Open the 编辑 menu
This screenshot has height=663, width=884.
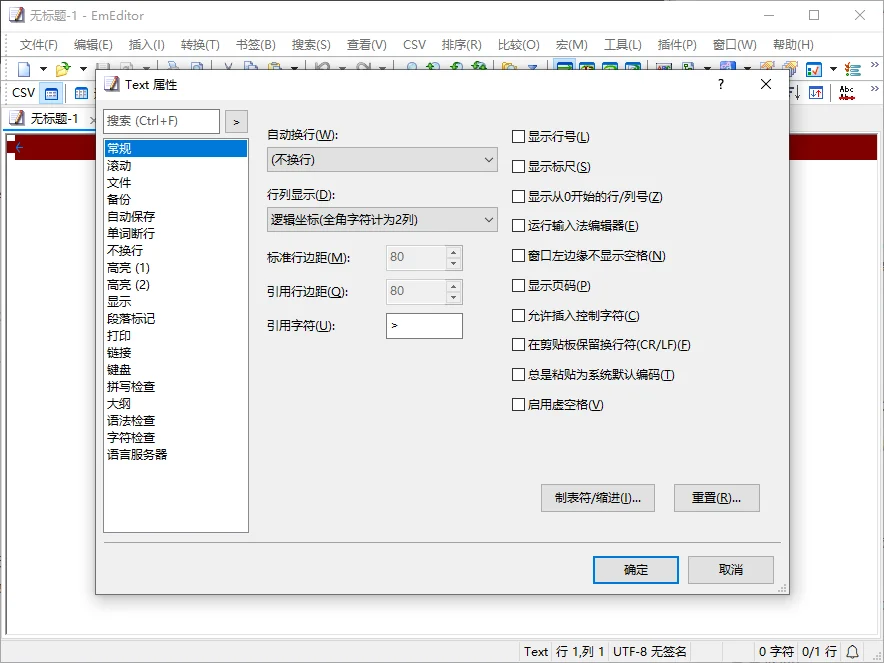92,45
